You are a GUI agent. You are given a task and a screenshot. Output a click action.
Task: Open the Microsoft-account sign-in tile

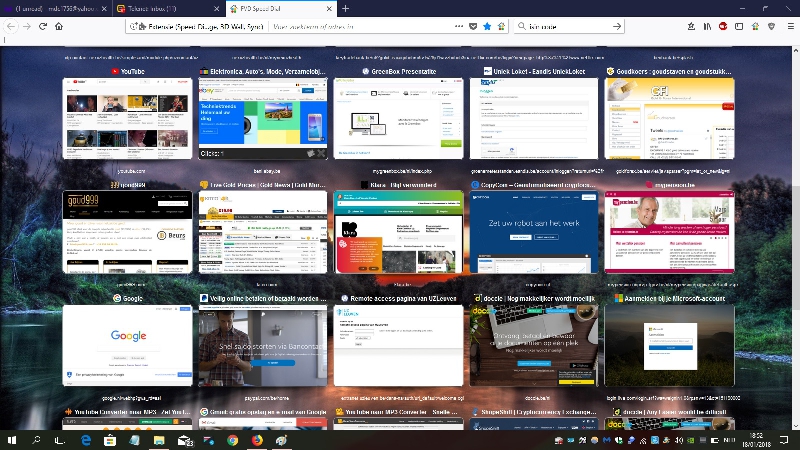[669, 345]
